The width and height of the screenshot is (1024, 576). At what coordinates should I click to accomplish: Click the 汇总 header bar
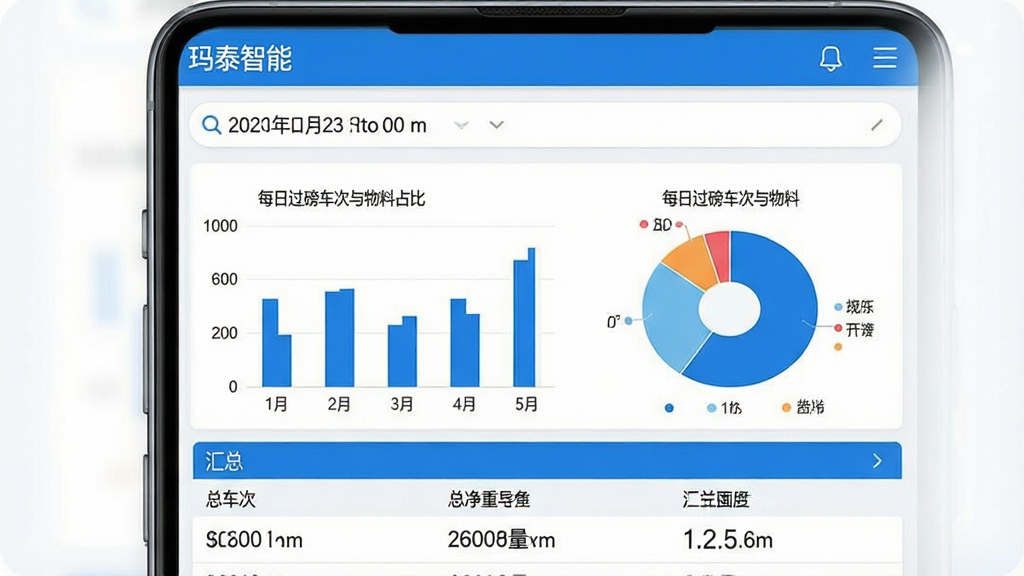(x=547, y=461)
